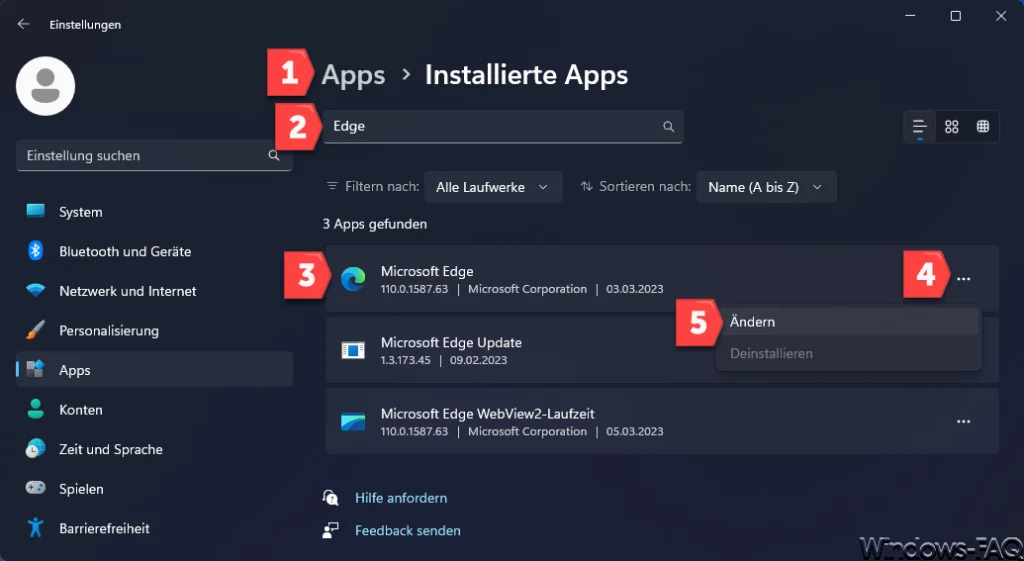Click the Einstellung suchen search field

(154, 155)
